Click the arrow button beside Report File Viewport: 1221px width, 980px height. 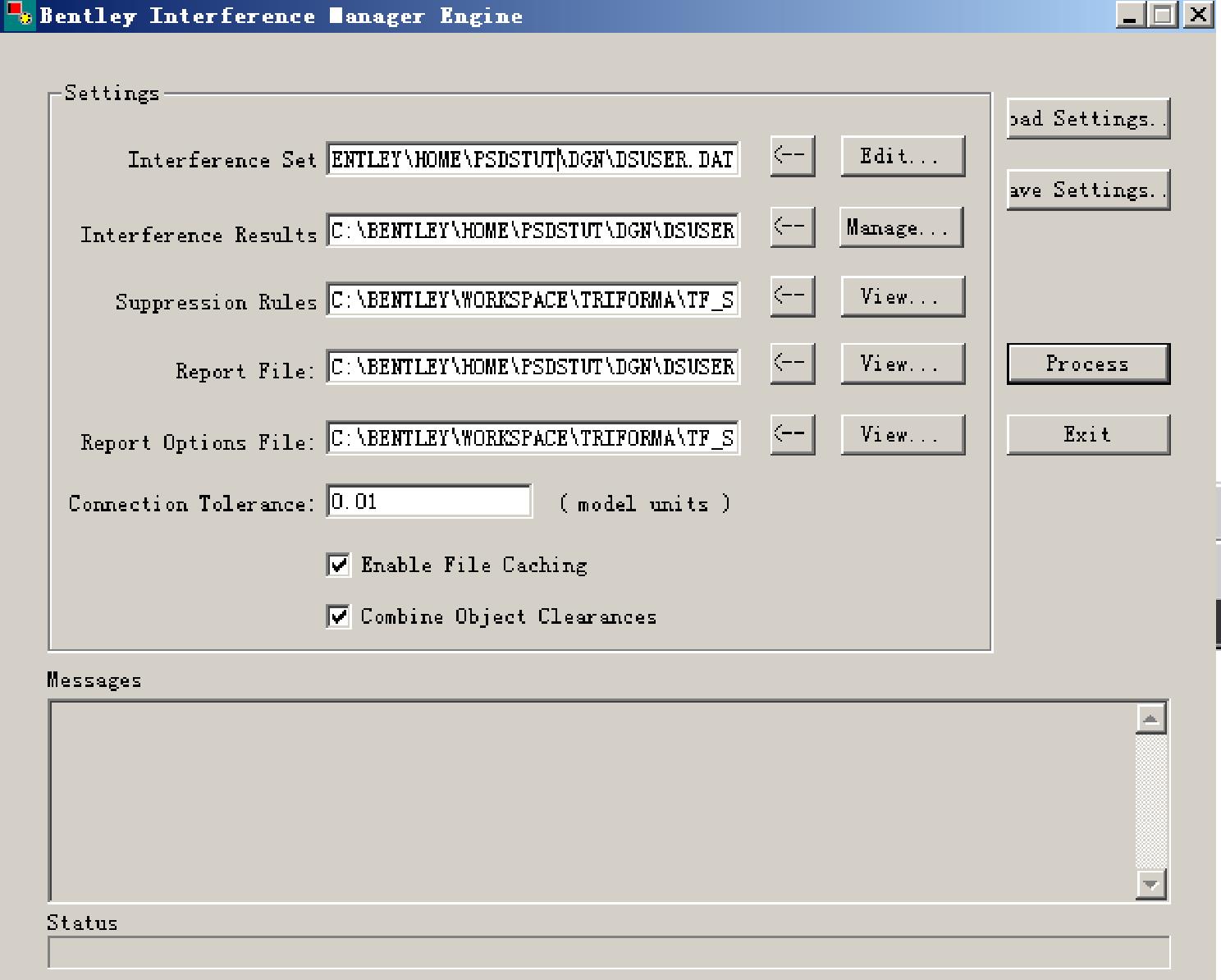[x=793, y=364]
